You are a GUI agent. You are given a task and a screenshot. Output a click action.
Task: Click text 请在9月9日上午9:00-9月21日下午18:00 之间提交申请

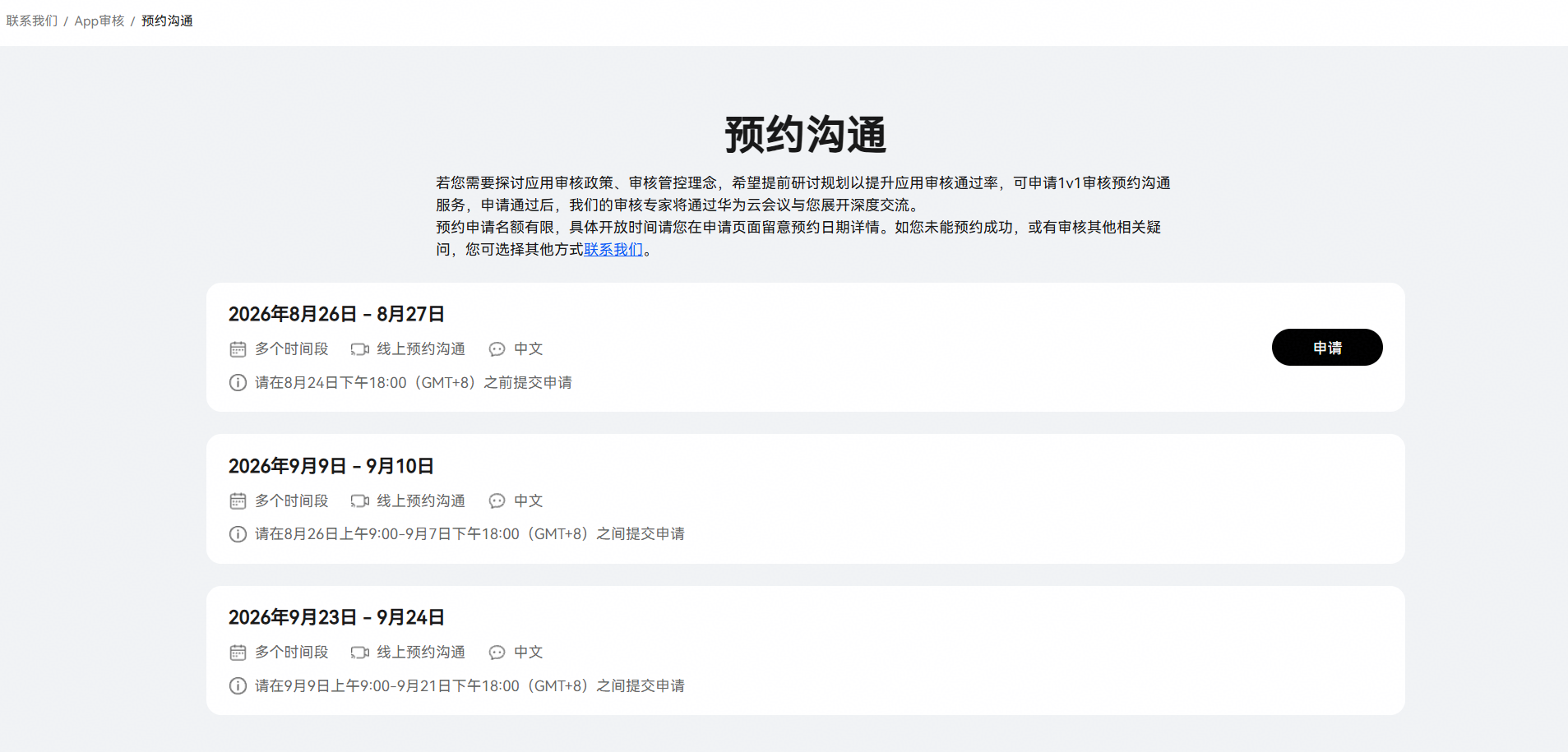[469, 686]
